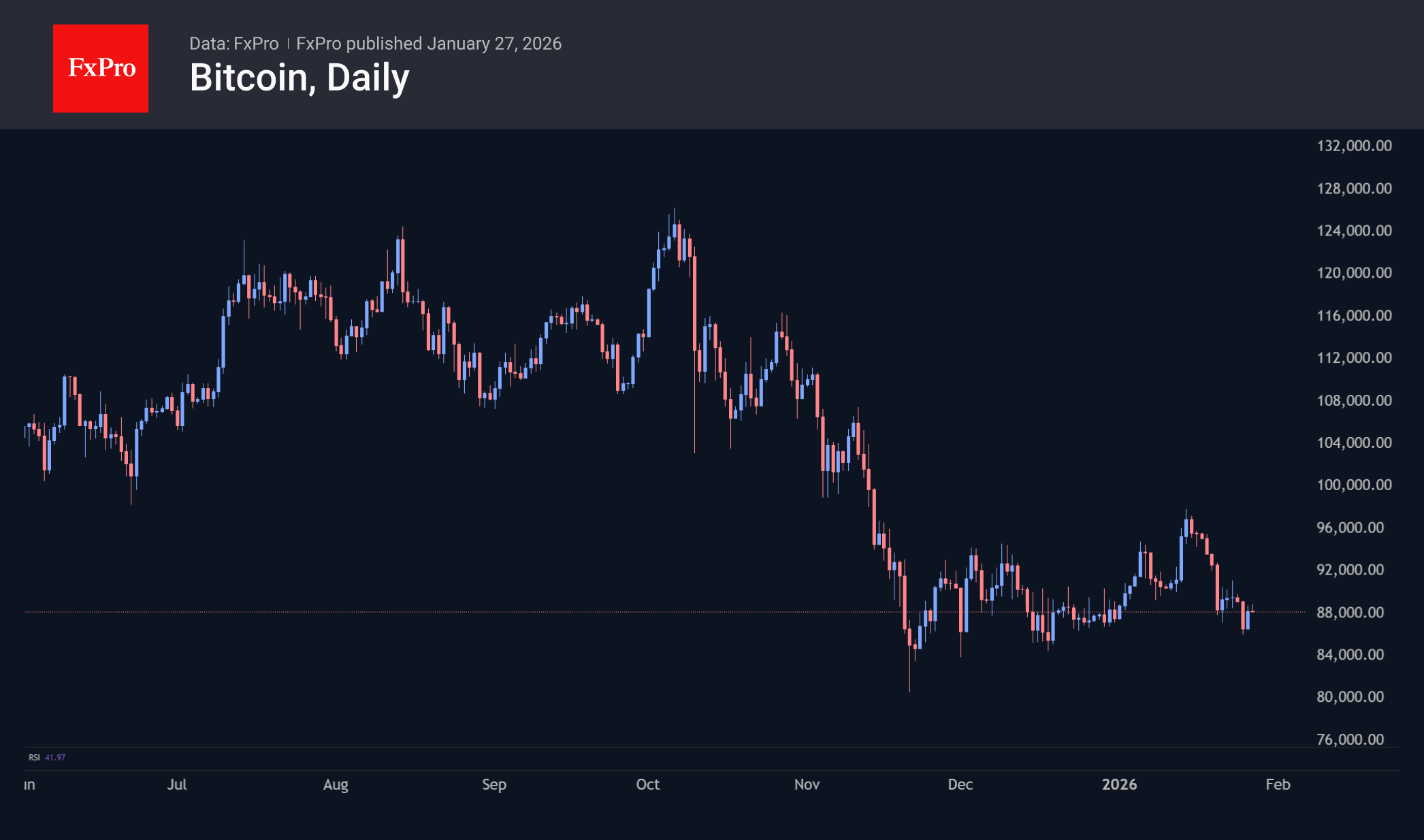Image resolution: width=1424 pixels, height=840 pixels.
Task: Click the Jul marker on time axis
Action: pyautogui.click(x=177, y=784)
